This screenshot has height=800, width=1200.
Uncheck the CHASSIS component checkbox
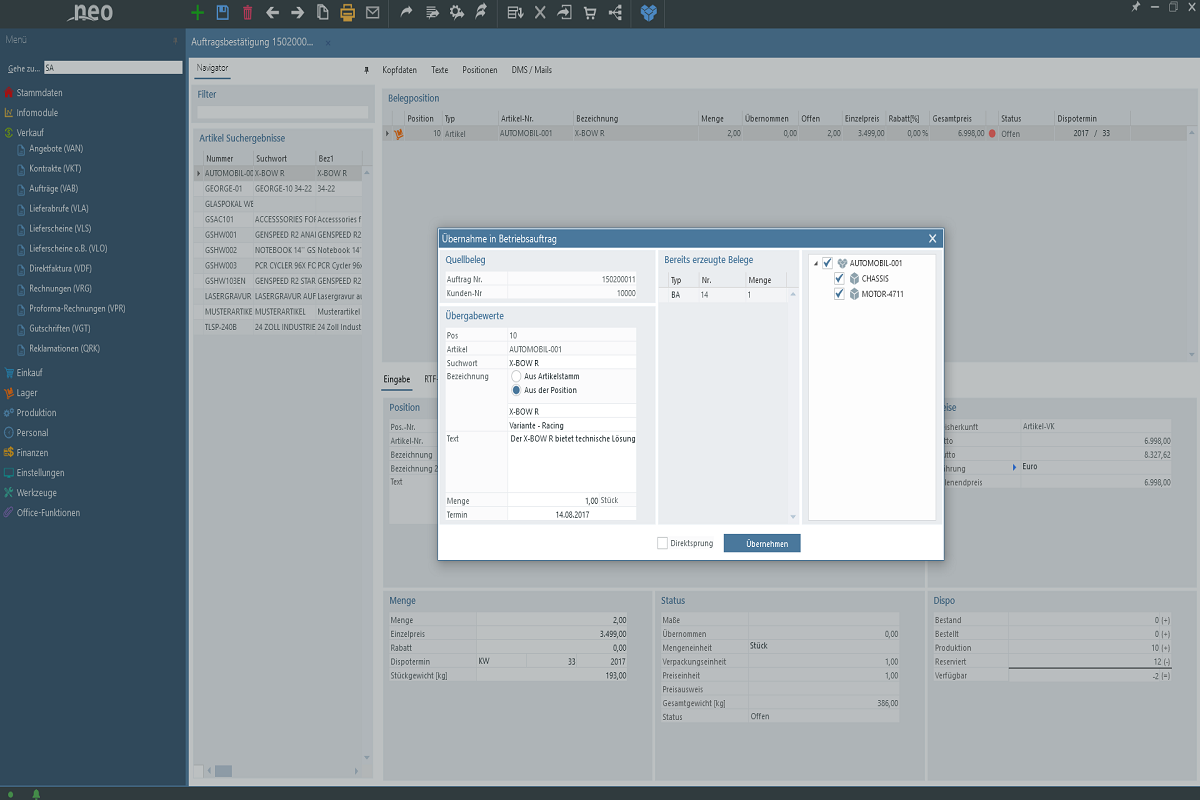pyautogui.click(x=840, y=279)
